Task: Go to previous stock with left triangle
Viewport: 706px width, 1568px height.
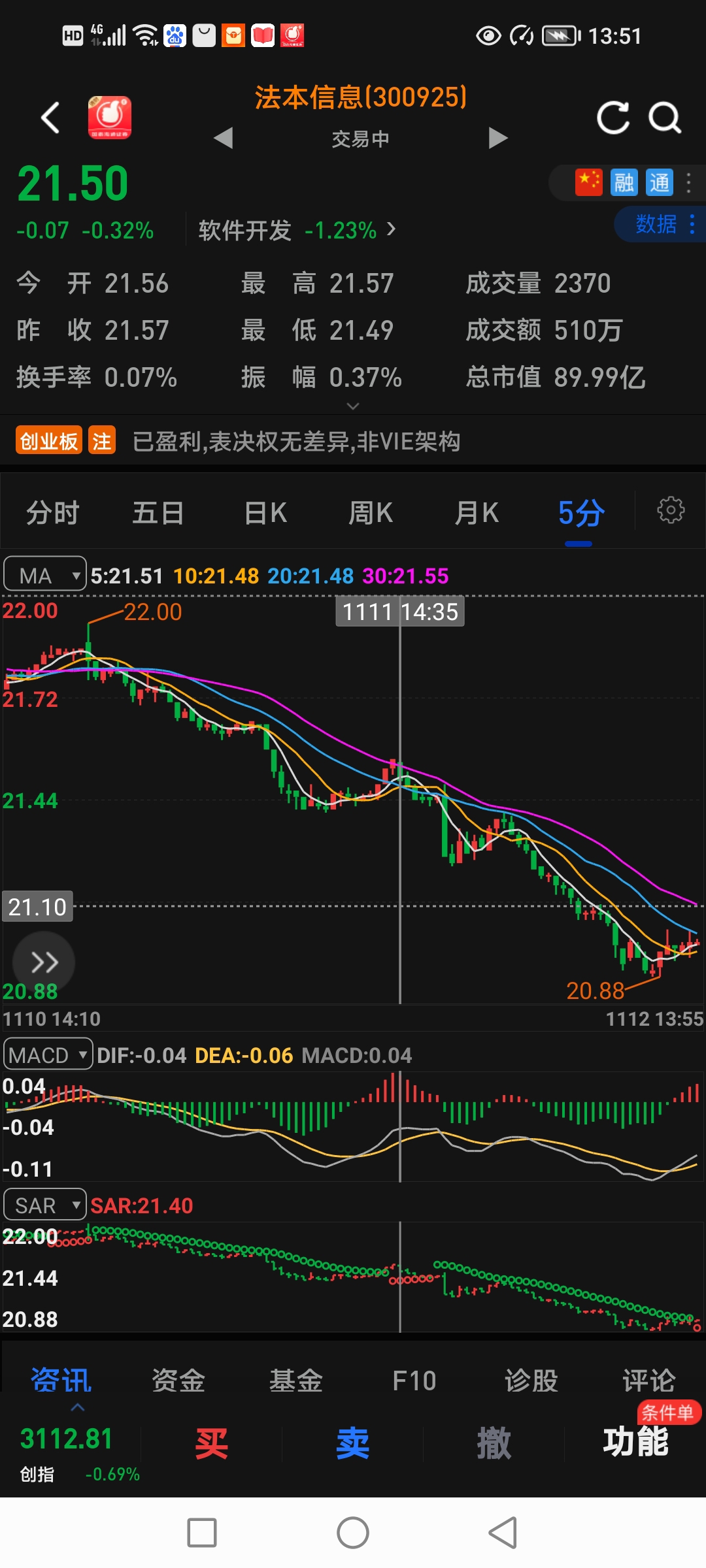Action: click(224, 138)
